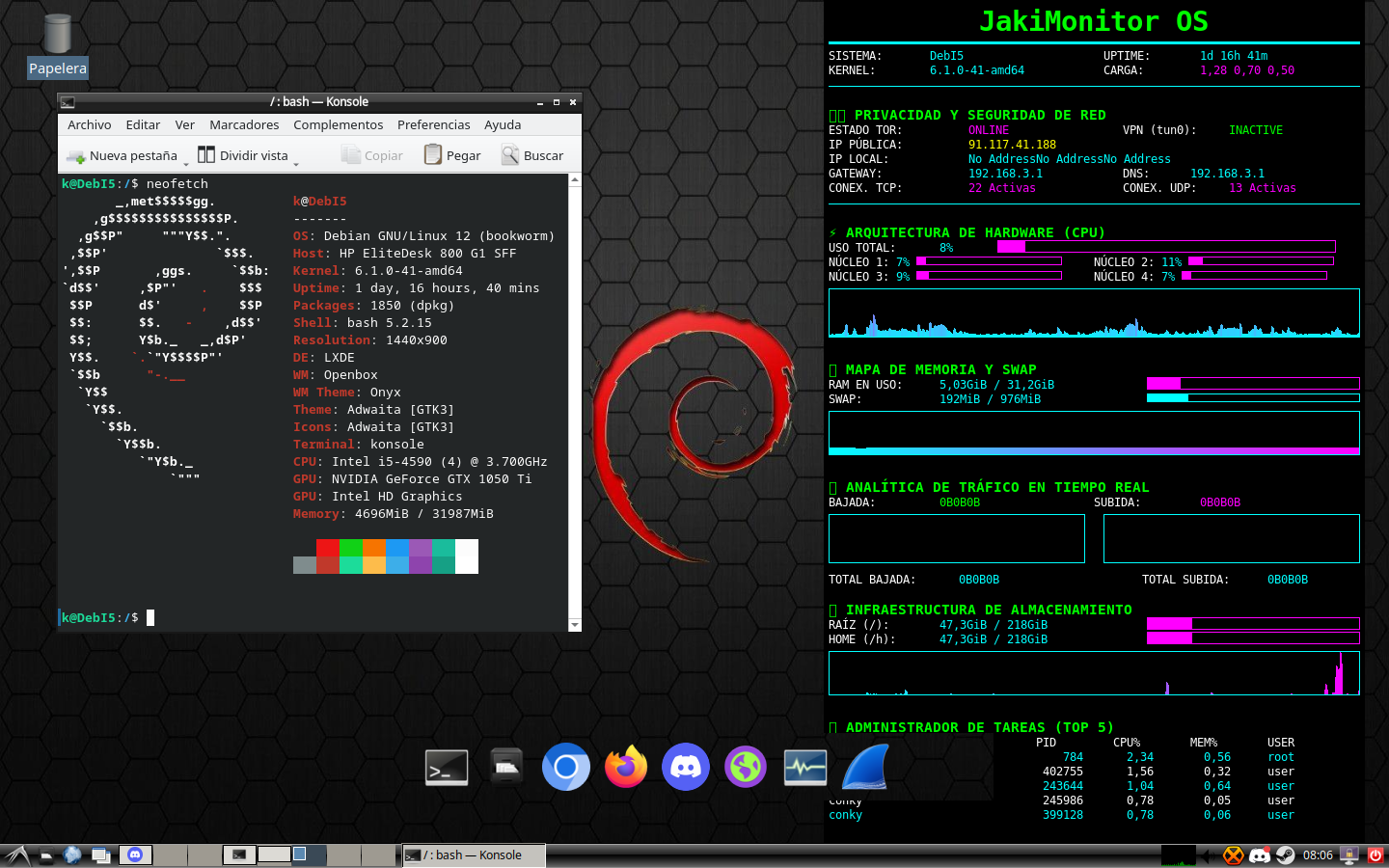Click the screen lock icon in the tray
This screenshot has width=1389, height=868.
pyautogui.click(x=1349, y=855)
